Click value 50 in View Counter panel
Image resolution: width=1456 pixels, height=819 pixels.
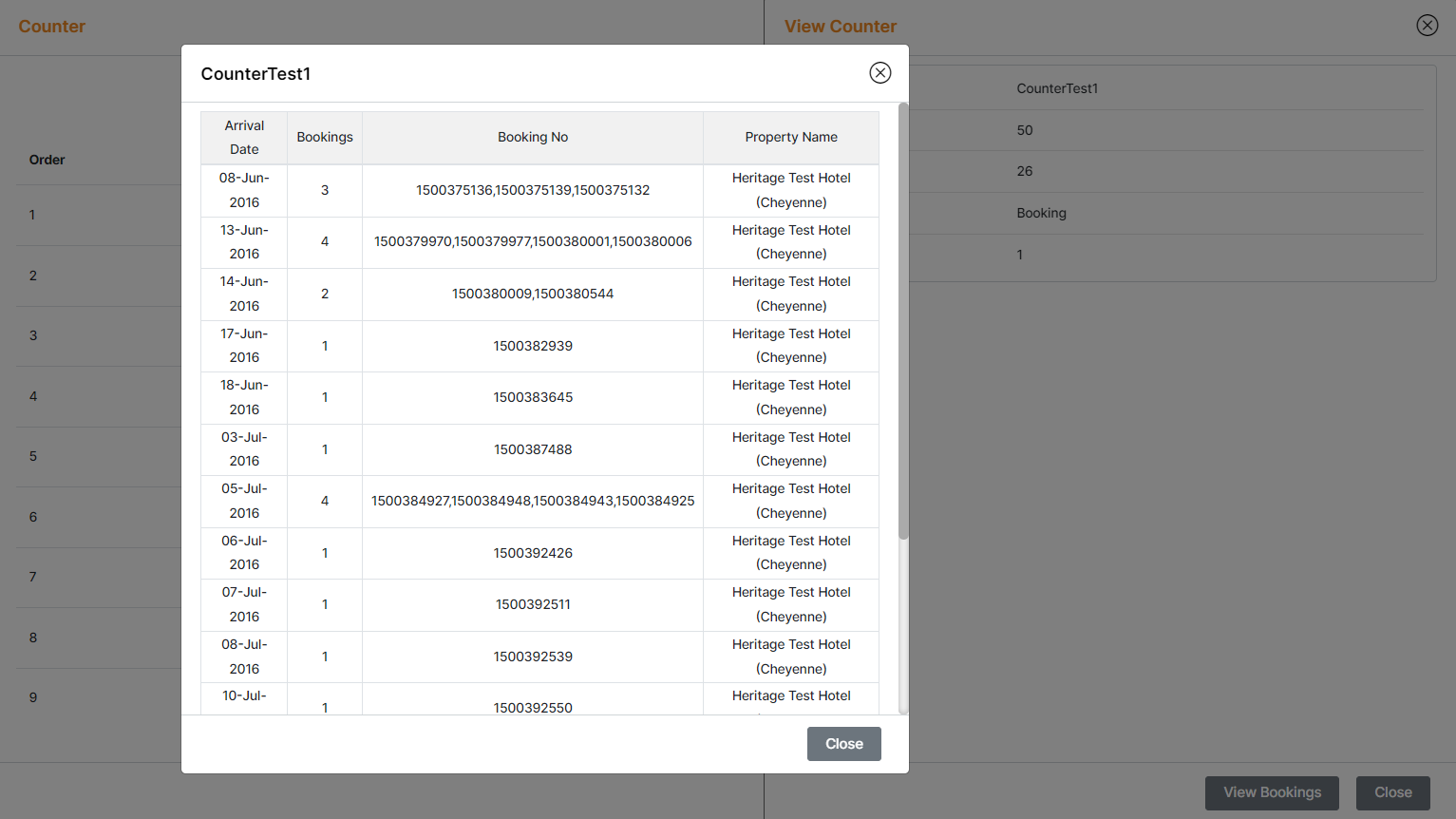[1025, 130]
